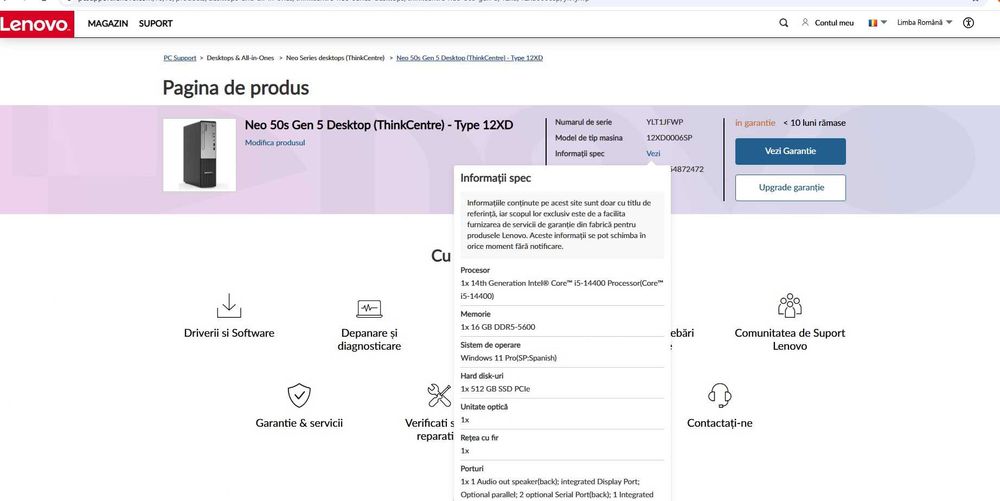Expand the Limba Română language dropdown
Viewport: 1000px width, 501px height.
point(924,22)
